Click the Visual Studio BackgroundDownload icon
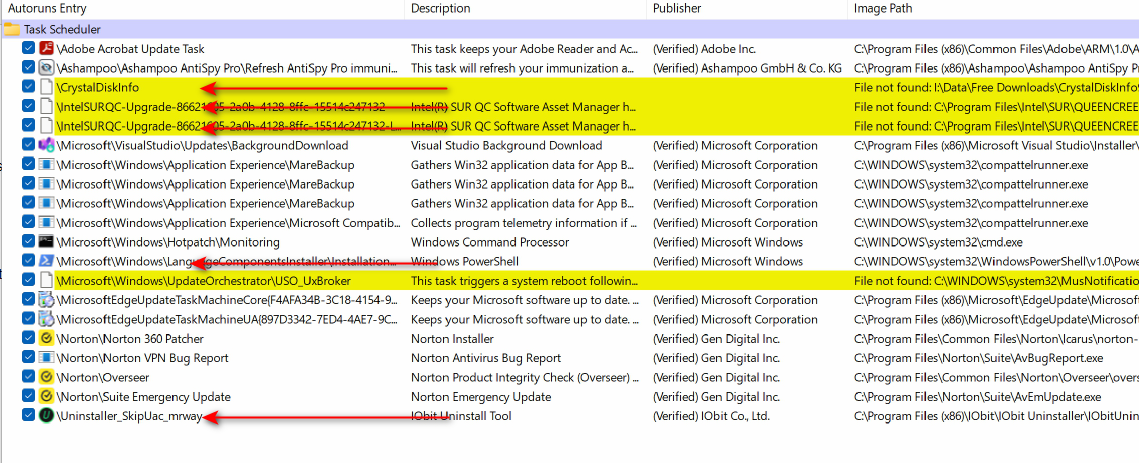Image resolution: width=1139 pixels, height=463 pixels. click(46, 145)
